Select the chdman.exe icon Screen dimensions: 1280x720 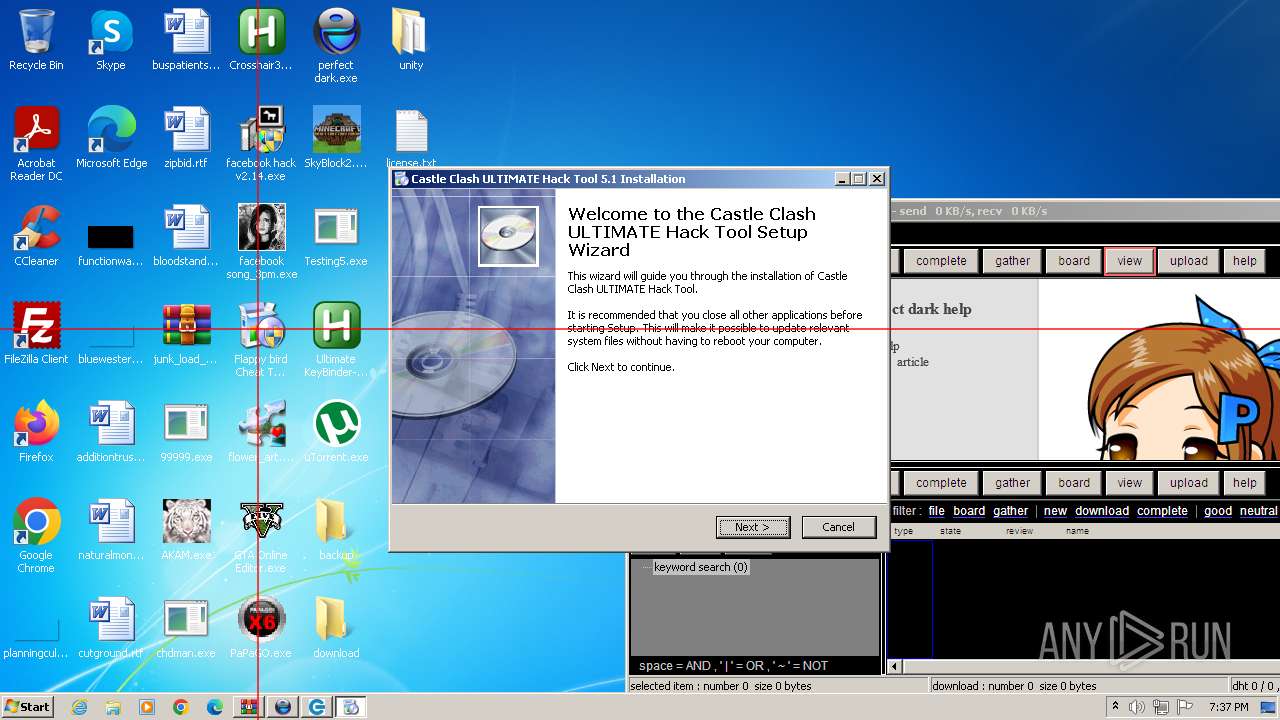click(x=186, y=628)
